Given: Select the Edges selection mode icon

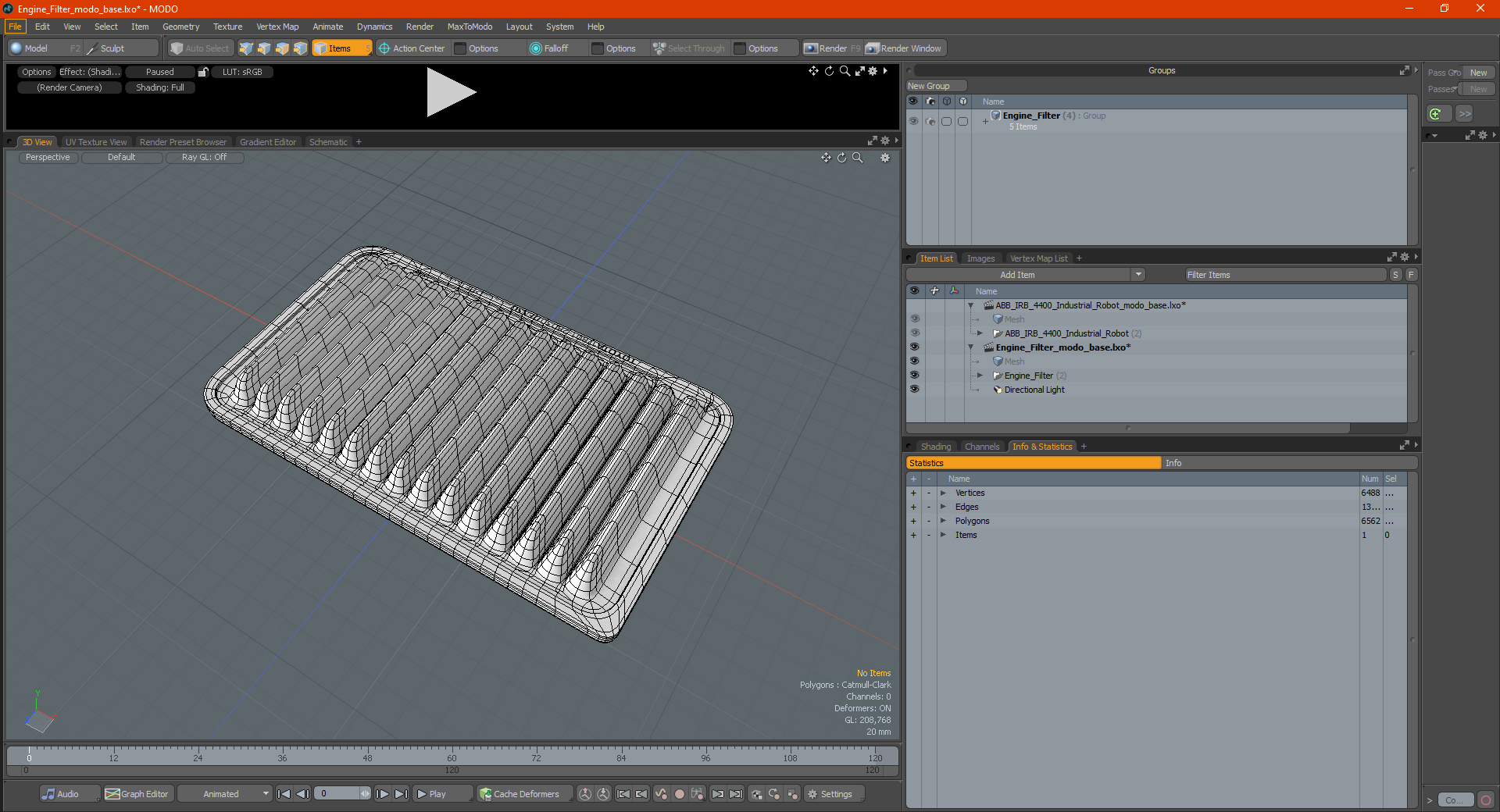Looking at the screenshot, I should [x=264, y=48].
